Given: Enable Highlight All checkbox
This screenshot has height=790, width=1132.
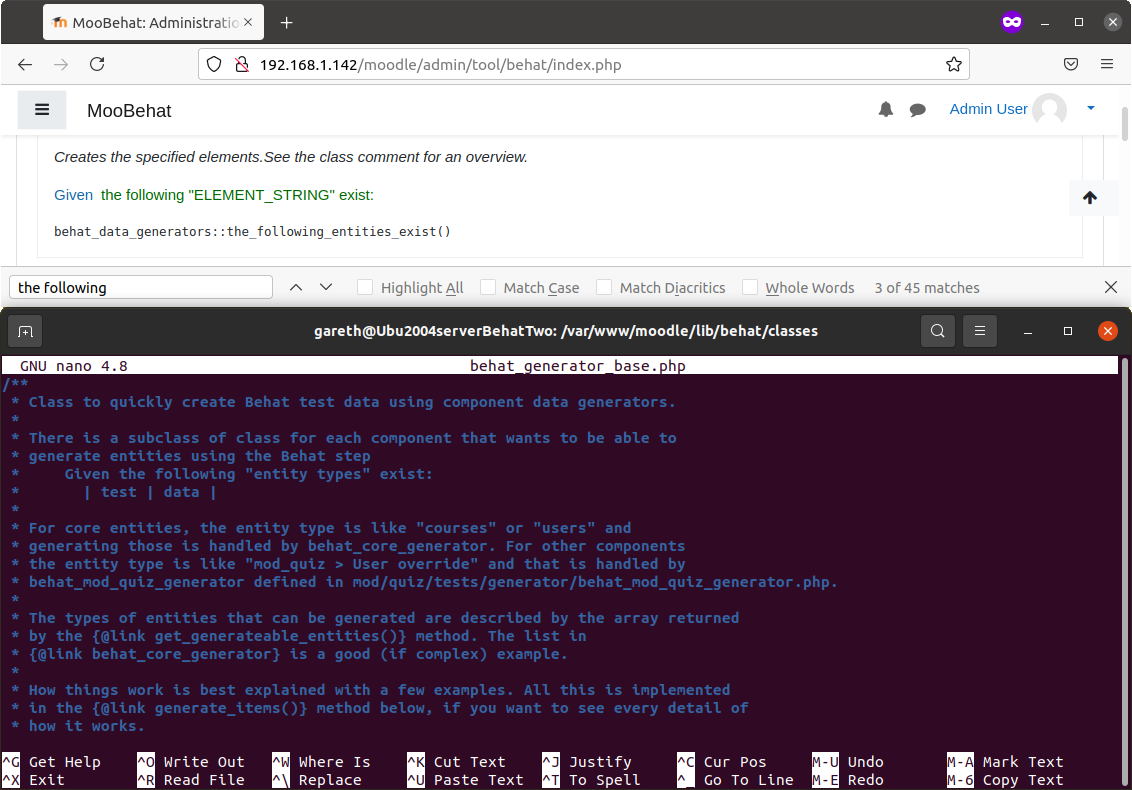Looking at the screenshot, I should point(365,287).
